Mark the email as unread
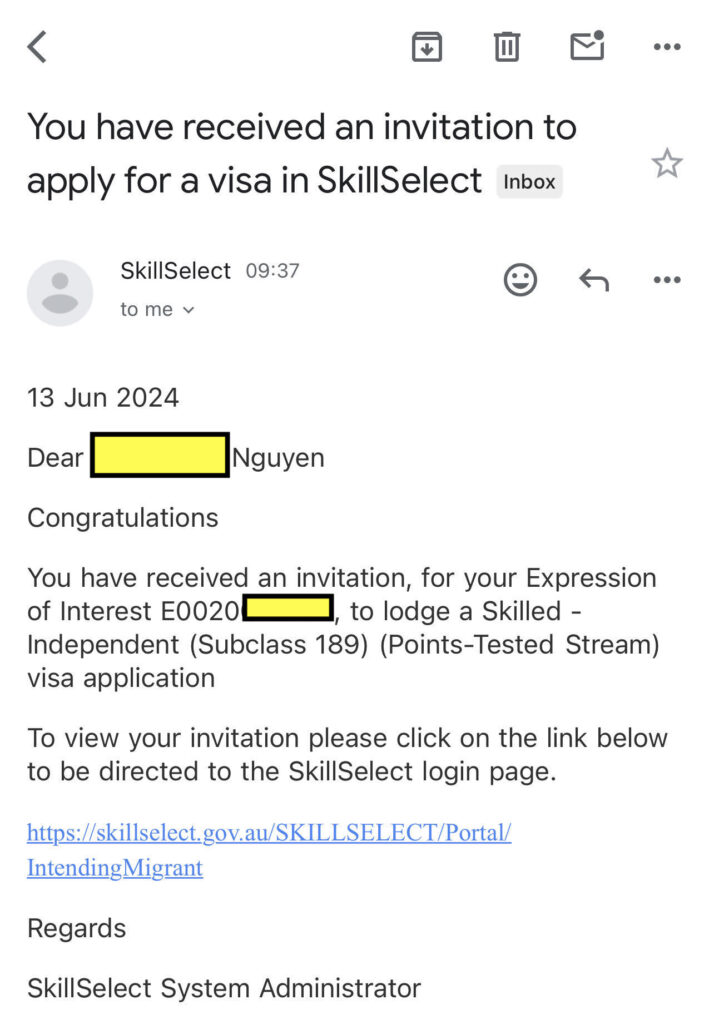714x1024 pixels. click(x=587, y=46)
